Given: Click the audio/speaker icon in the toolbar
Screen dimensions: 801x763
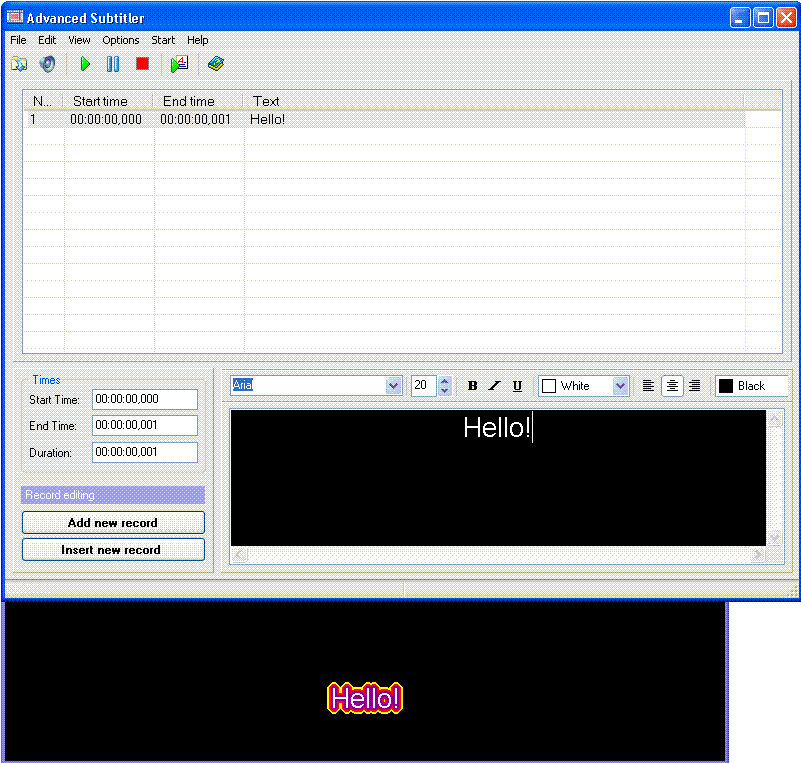Looking at the screenshot, I should [46, 63].
